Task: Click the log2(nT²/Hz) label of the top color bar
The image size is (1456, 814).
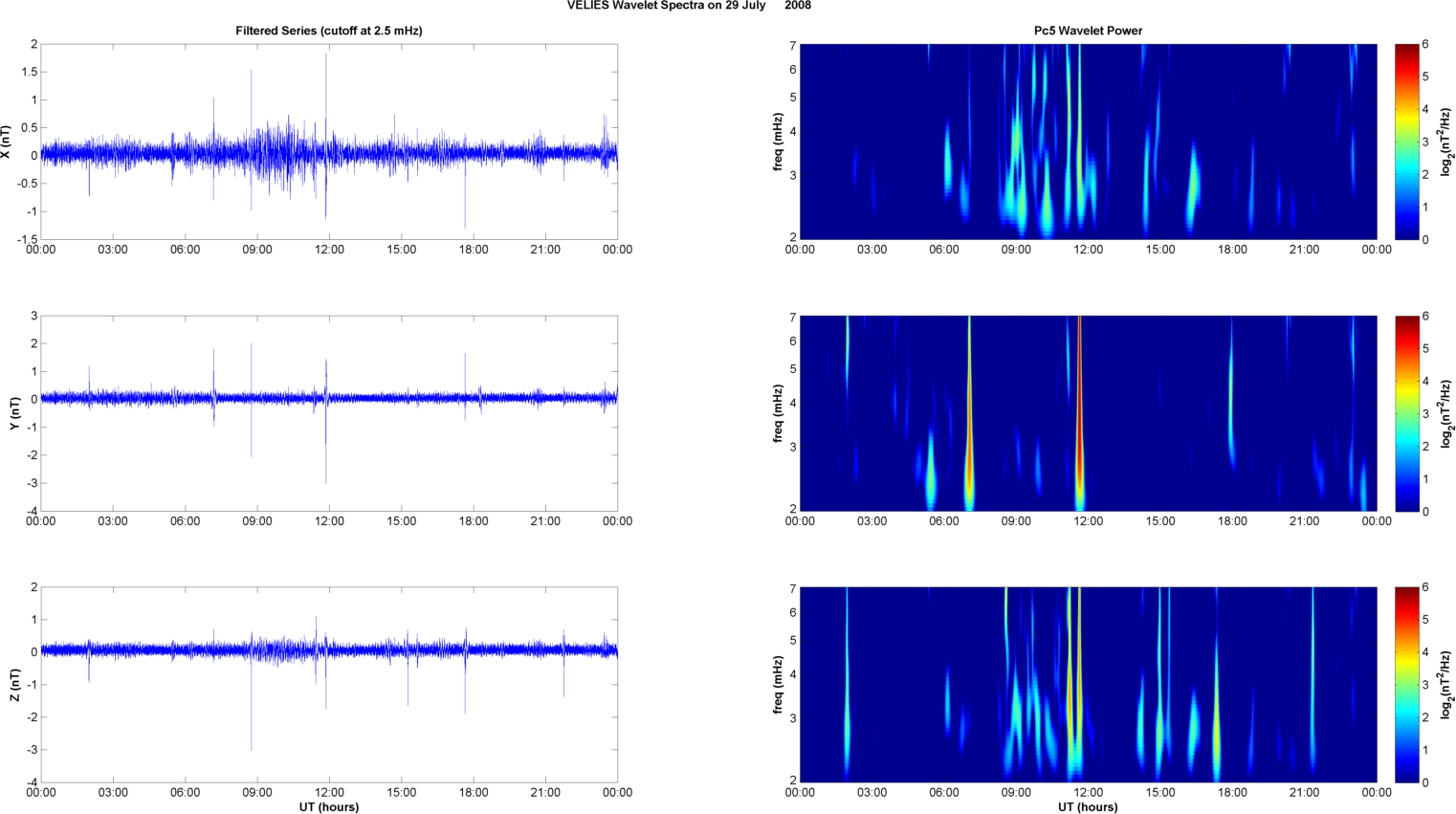Action: pos(1448,142)
